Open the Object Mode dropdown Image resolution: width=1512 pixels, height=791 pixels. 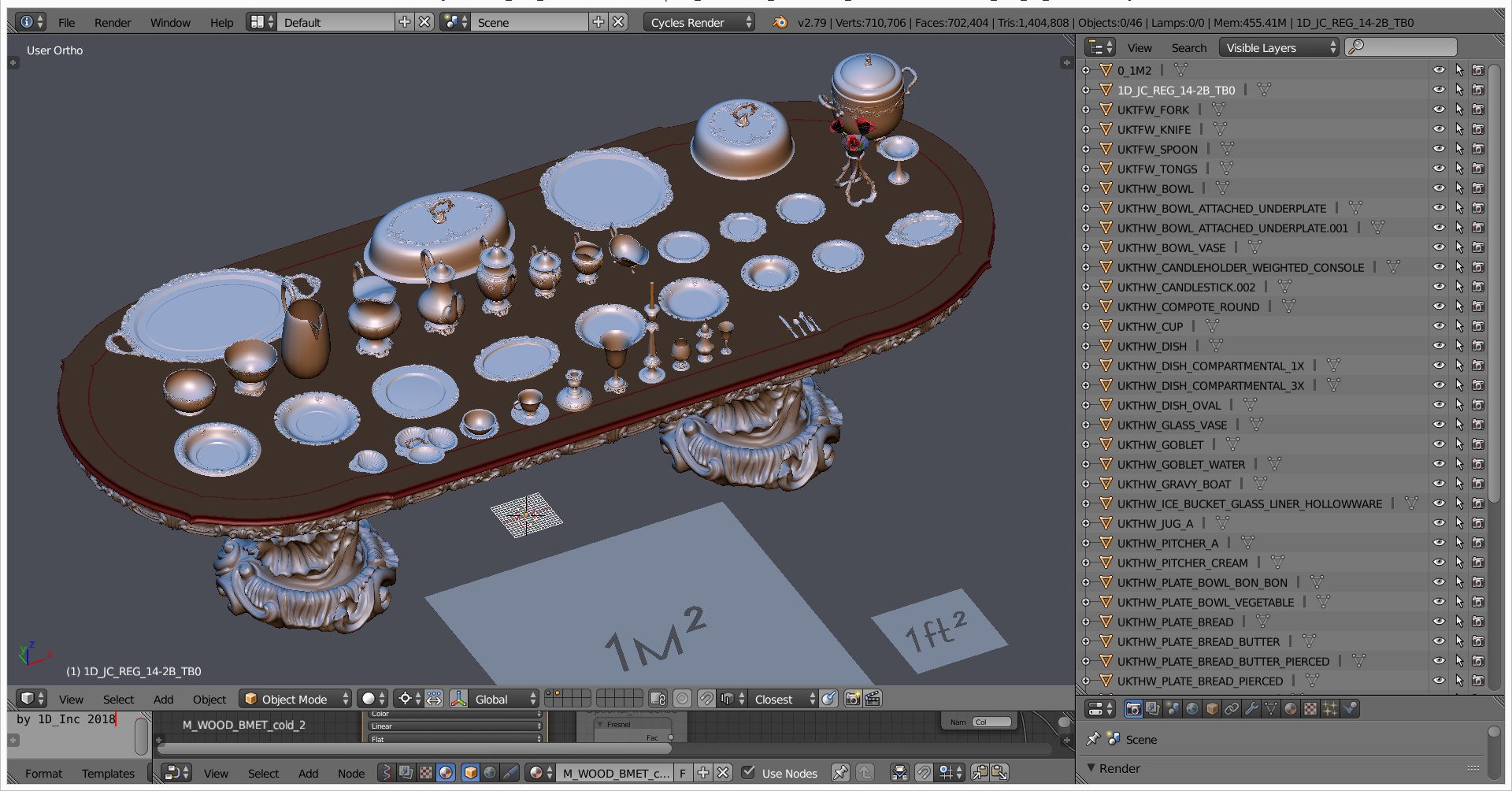coord(295,699)
